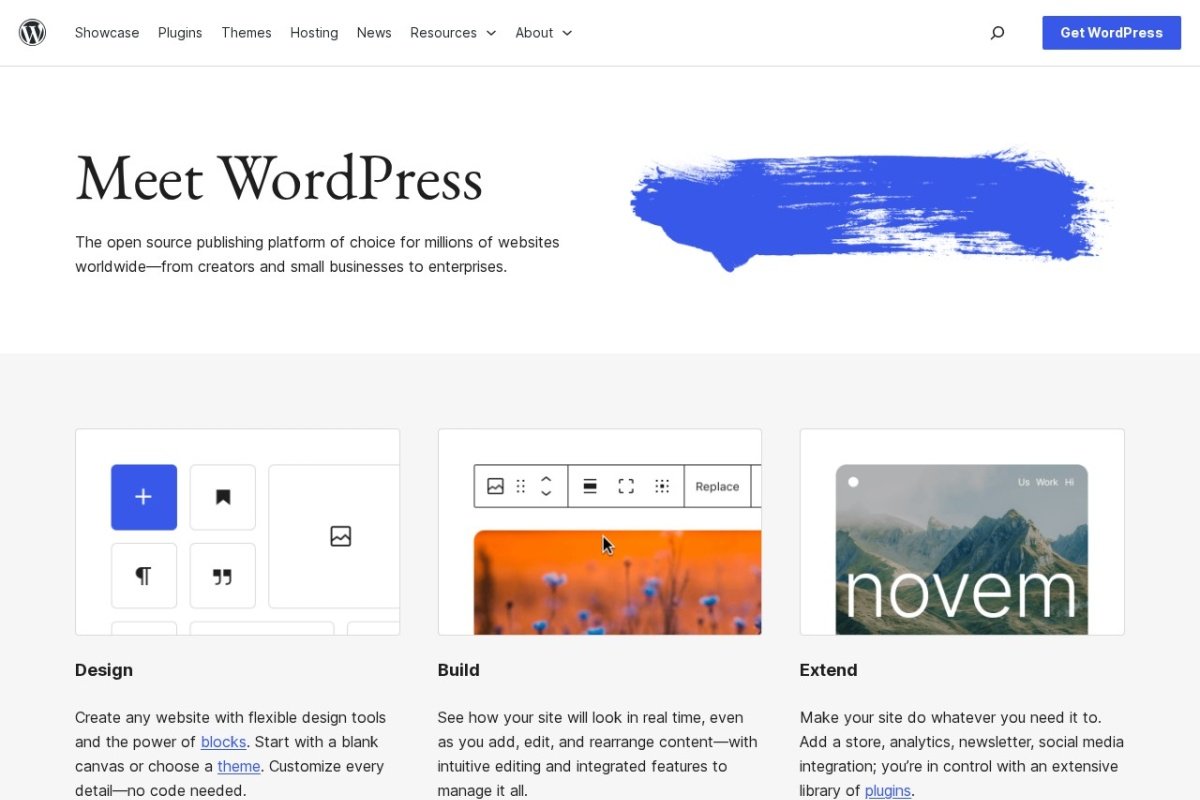Open the Themes menu item
The height and width of the screenshot is (800, 1200).
coord(246,33)
